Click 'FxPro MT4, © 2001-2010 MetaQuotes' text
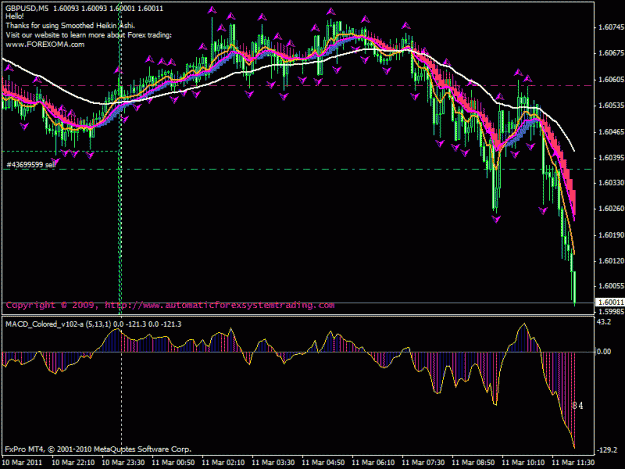Image resolution: width=625 pixels, height=469 pixels. pos(98,449)
